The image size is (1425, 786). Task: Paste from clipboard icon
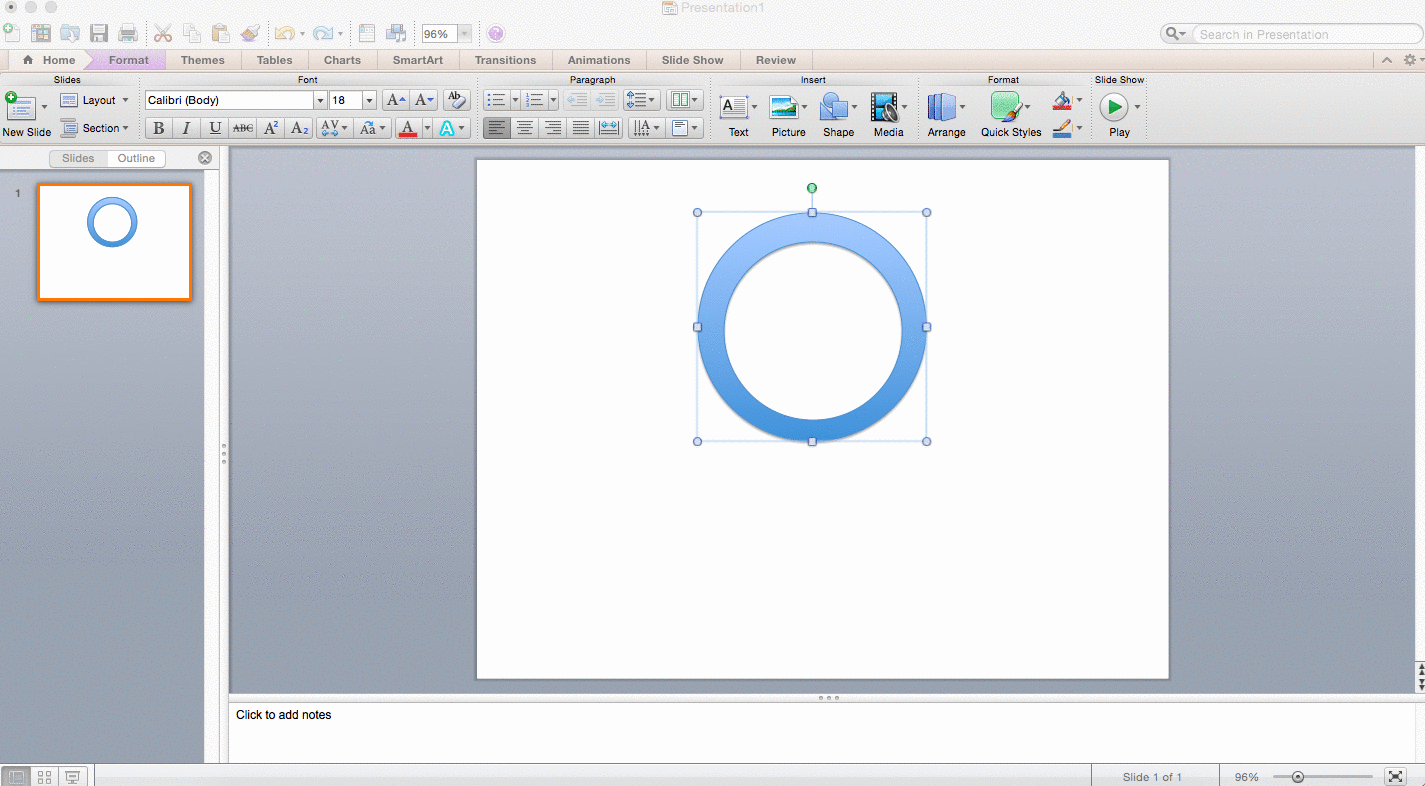point(221,33)
